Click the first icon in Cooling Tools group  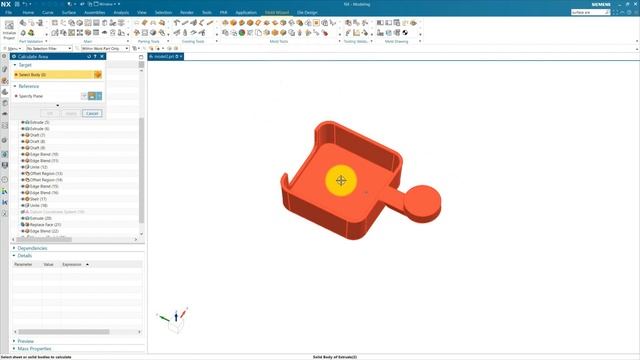tap(176, 23)
